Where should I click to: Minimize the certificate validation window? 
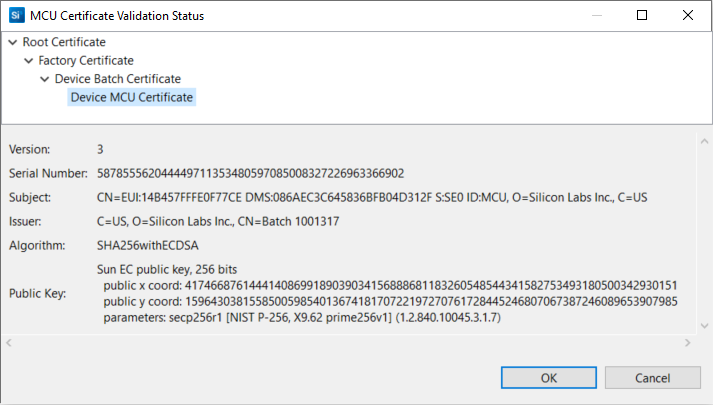[x=596, y=15]
